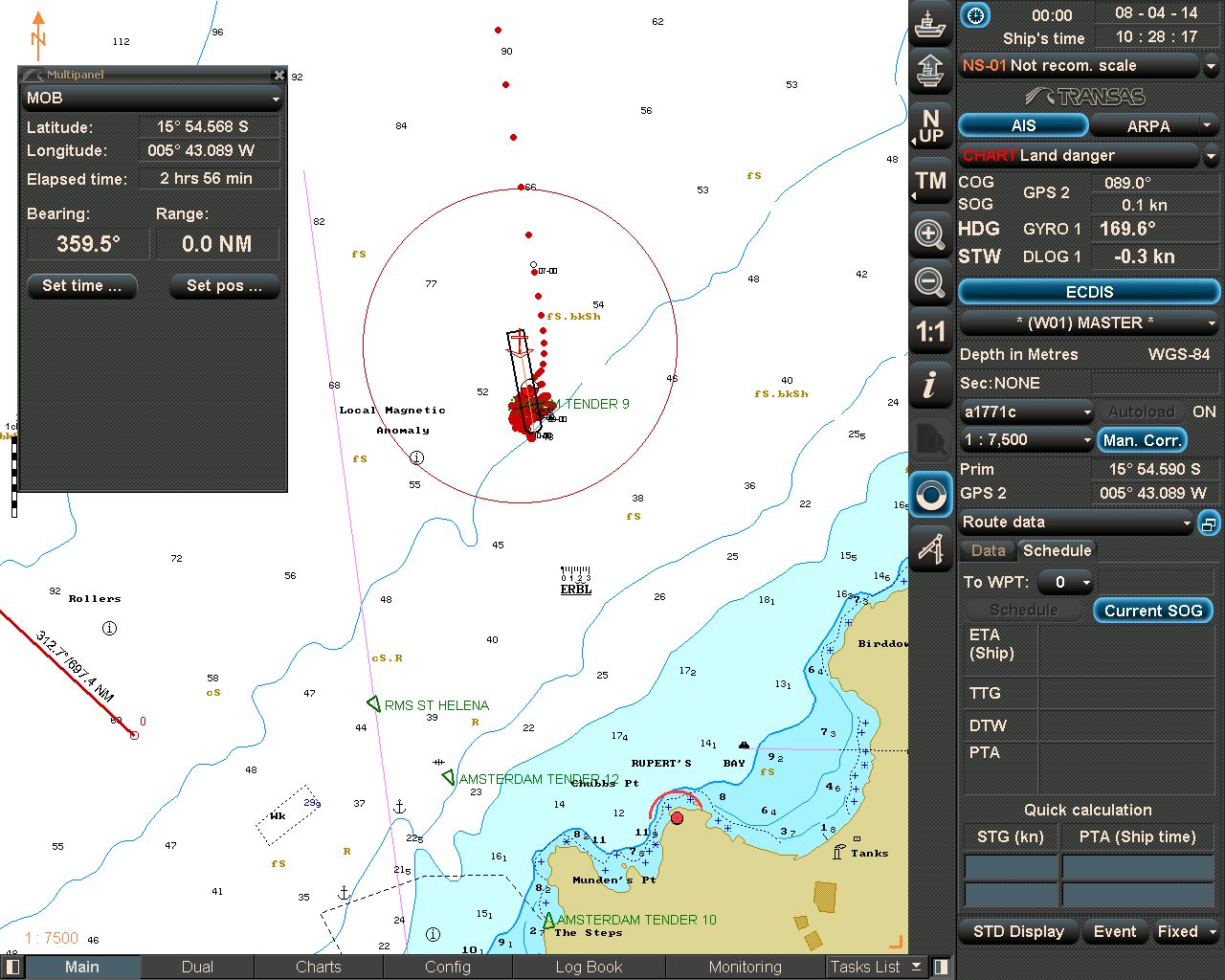Switch to the Charts tab
This screenshot has height=980, width=1225.
point(318,967)
